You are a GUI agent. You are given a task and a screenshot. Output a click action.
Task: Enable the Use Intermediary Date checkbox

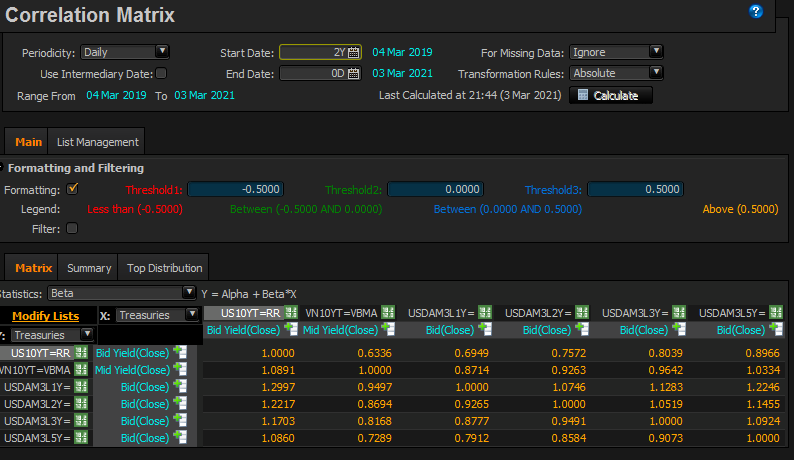pos(161,73)
